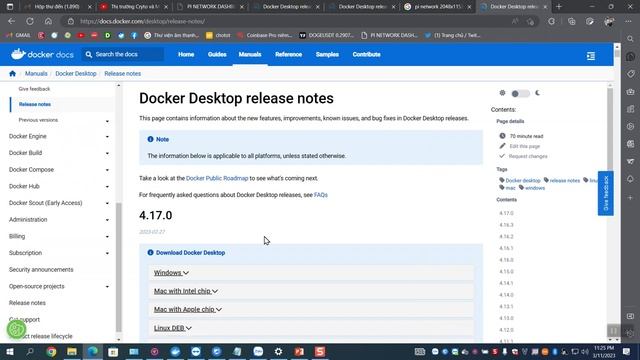
Task: Open new browser tab with plus icon
Action: click(x=559, y=7)
